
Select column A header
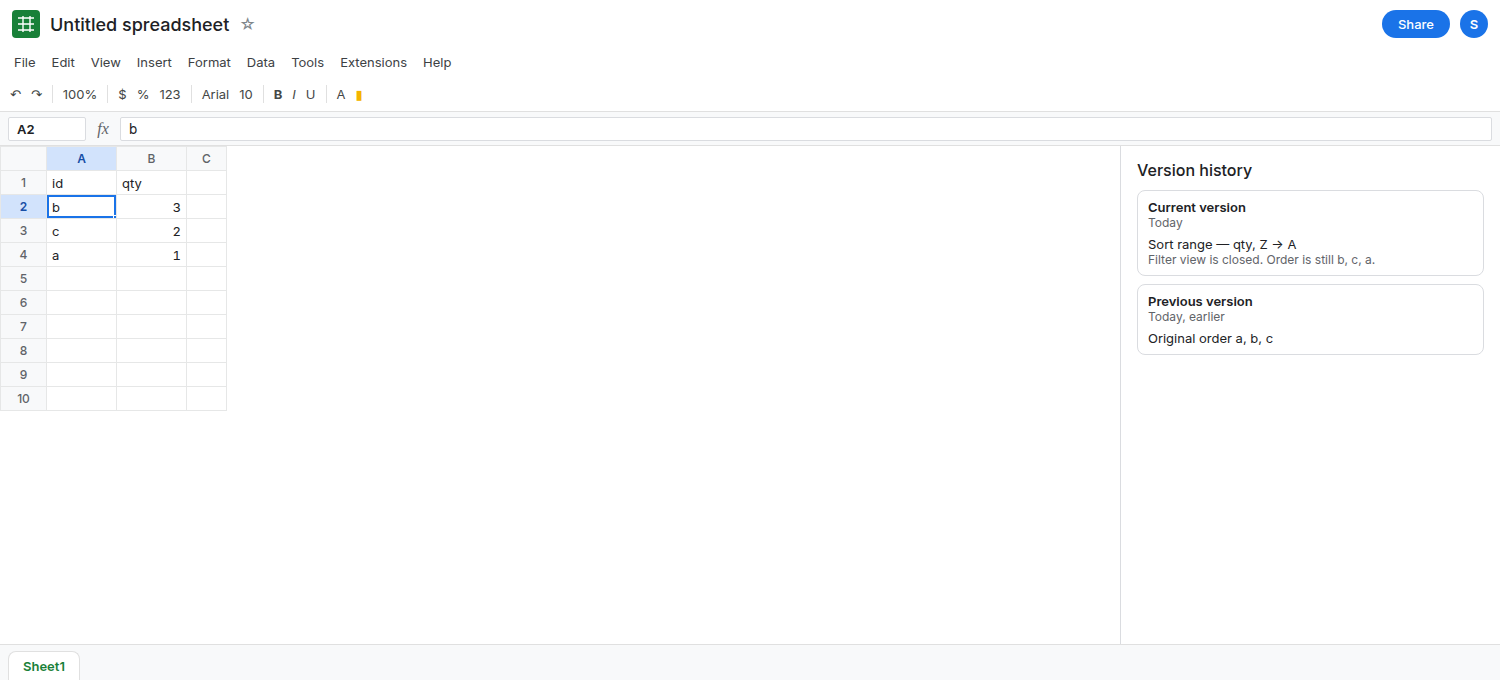(x=81, y=158)
